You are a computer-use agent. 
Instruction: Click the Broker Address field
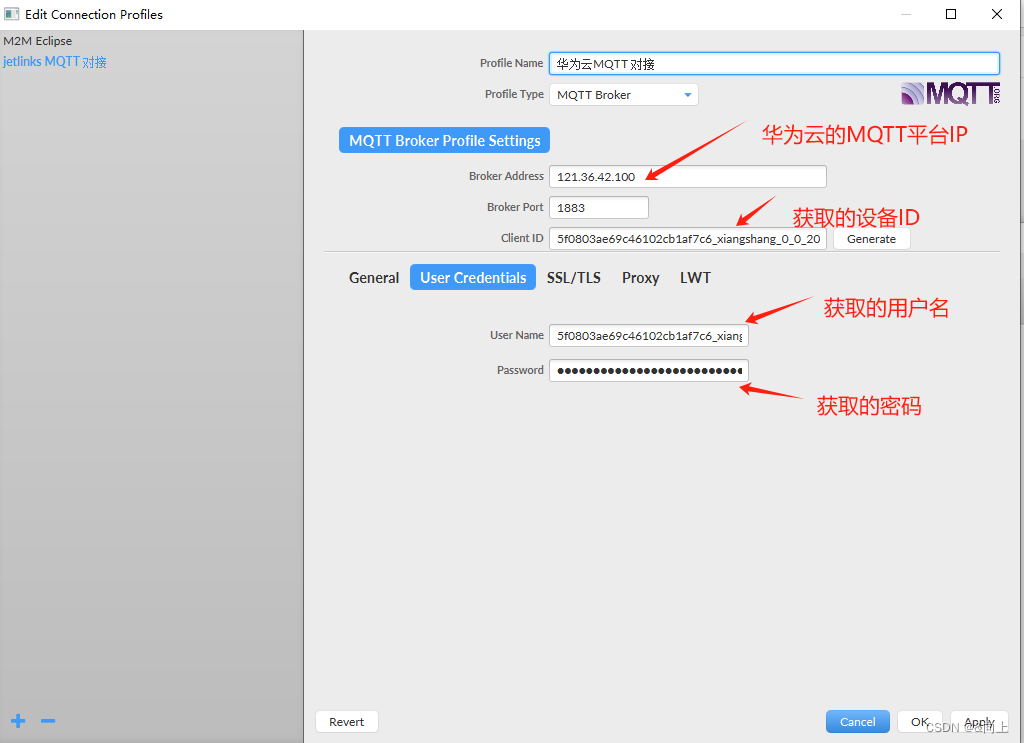click(688, 176)
